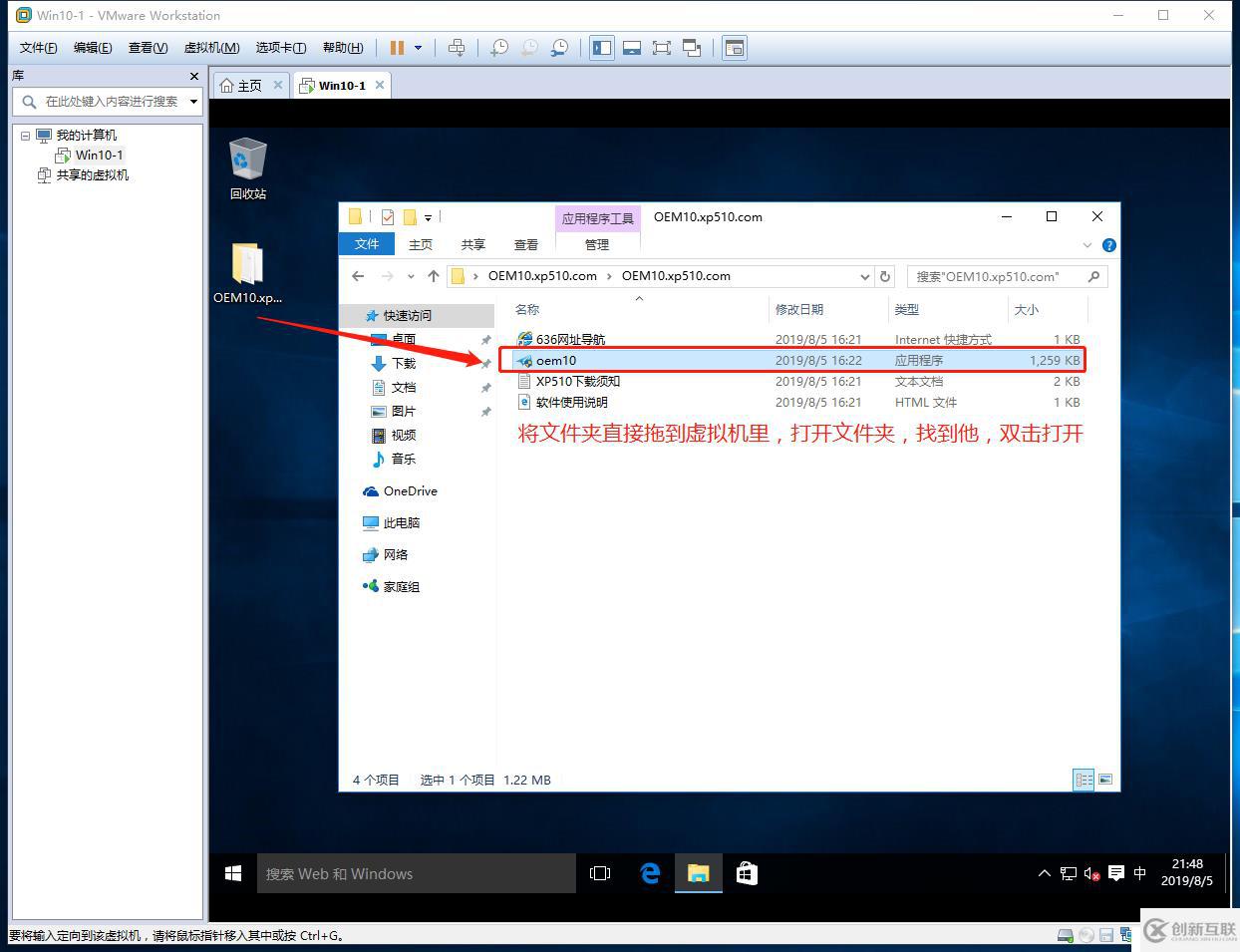Click the refresh button beside the address bar
The height and width of the screenshot is (952, 1240).
[885, 276]
